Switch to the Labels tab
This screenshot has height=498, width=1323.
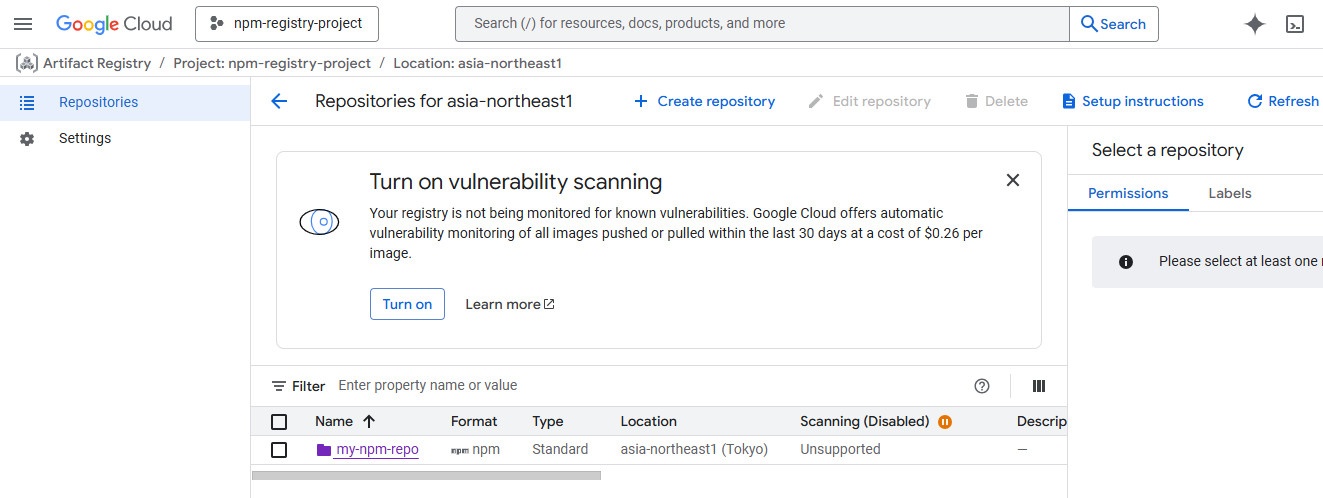tap(1229, 193)
